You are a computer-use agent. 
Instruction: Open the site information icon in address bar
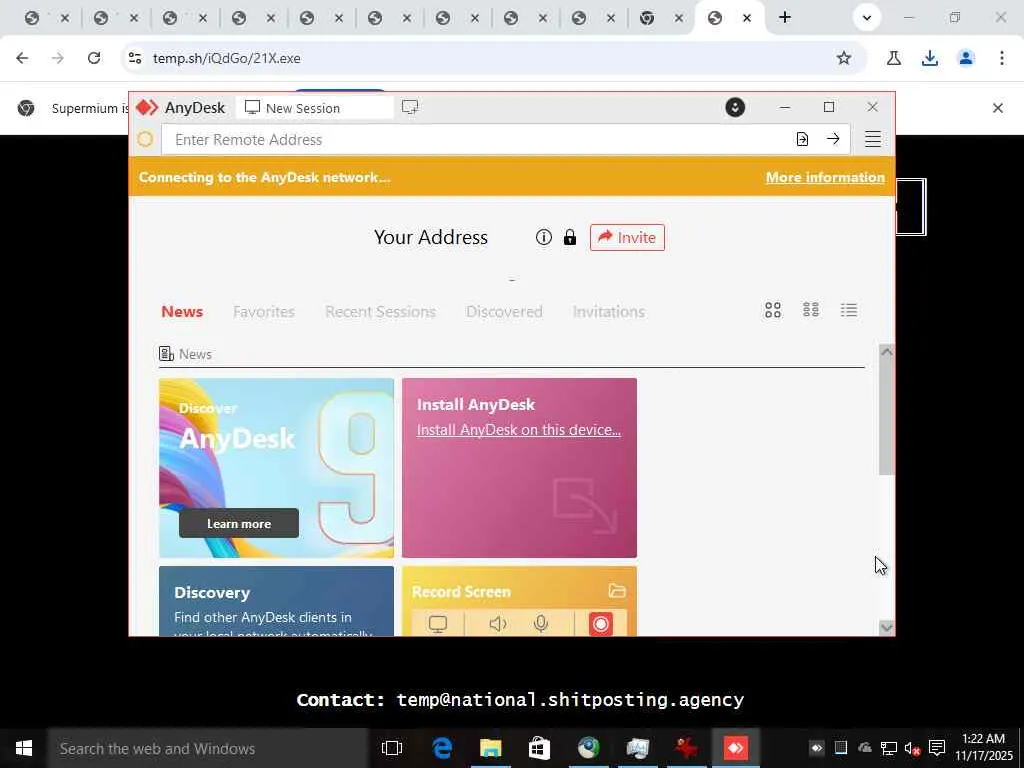pos(135,58)
